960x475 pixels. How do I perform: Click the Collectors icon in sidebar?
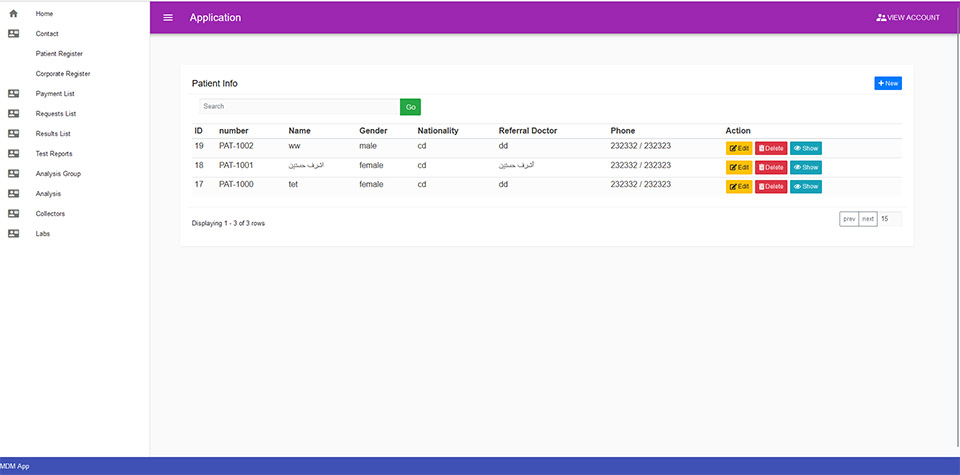tap(13, 214)
